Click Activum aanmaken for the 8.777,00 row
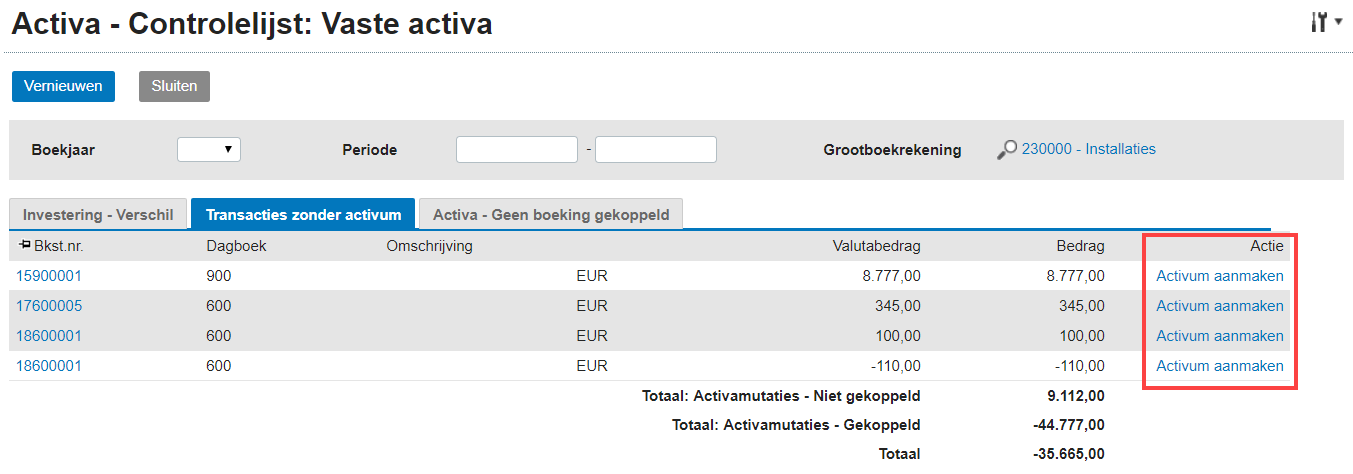The width and height of the screenshot is (1353, 474). [1220, 276]
